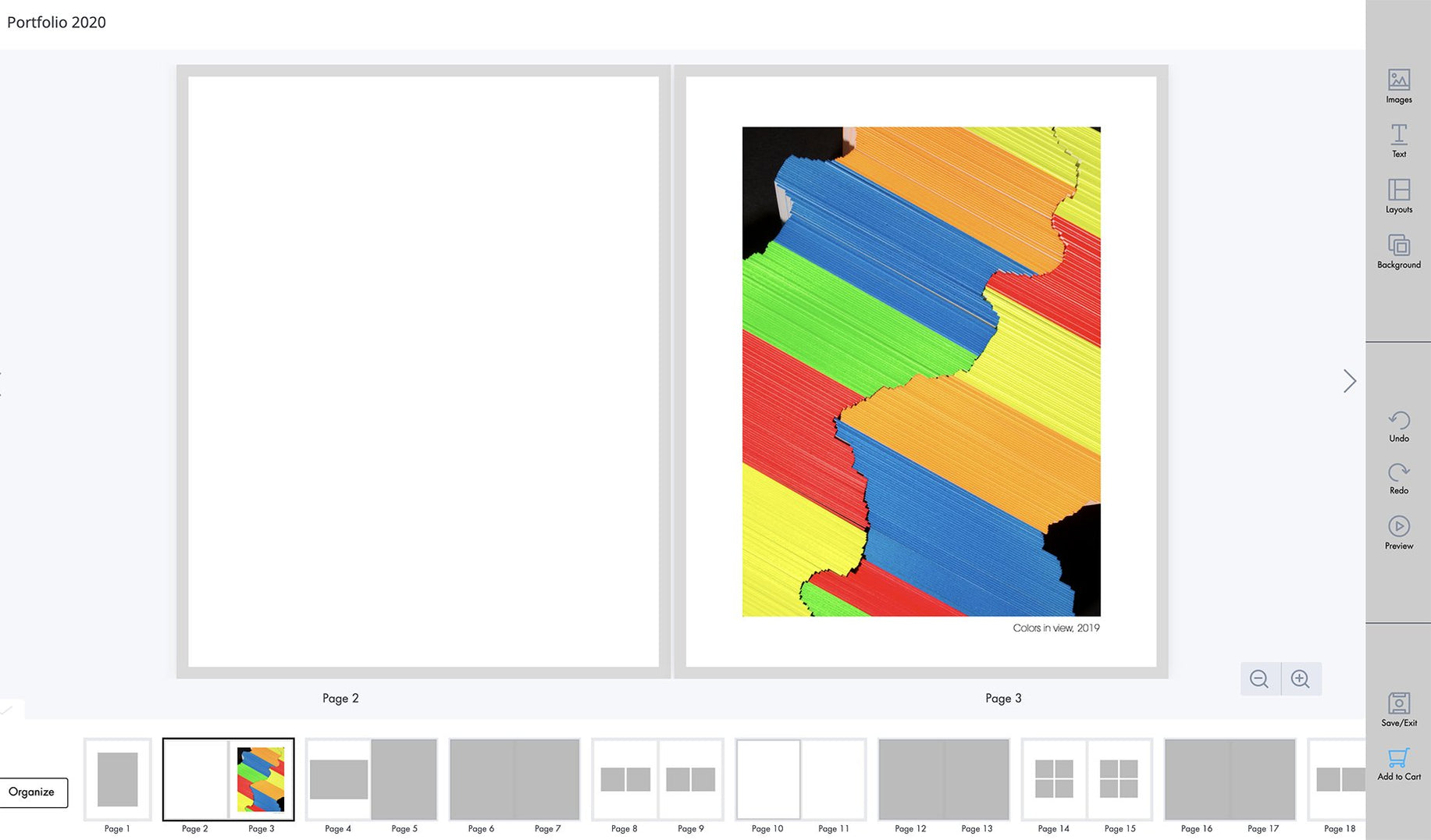Image resolution: width=1431 pixels, height=840 pixels.
Task: Edit the caption "Colors in view, 2019"
Action: click(1055, 628)
